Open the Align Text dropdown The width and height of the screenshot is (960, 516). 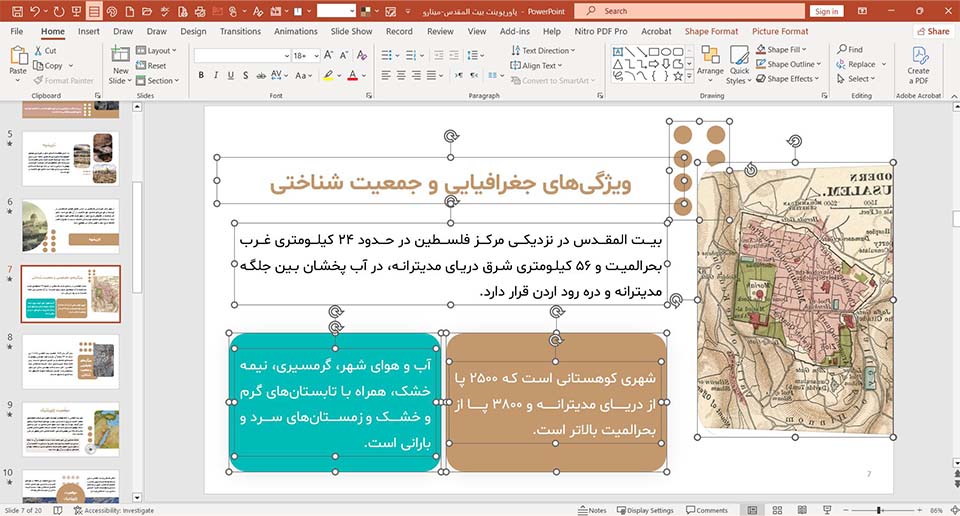click(536, 65)
